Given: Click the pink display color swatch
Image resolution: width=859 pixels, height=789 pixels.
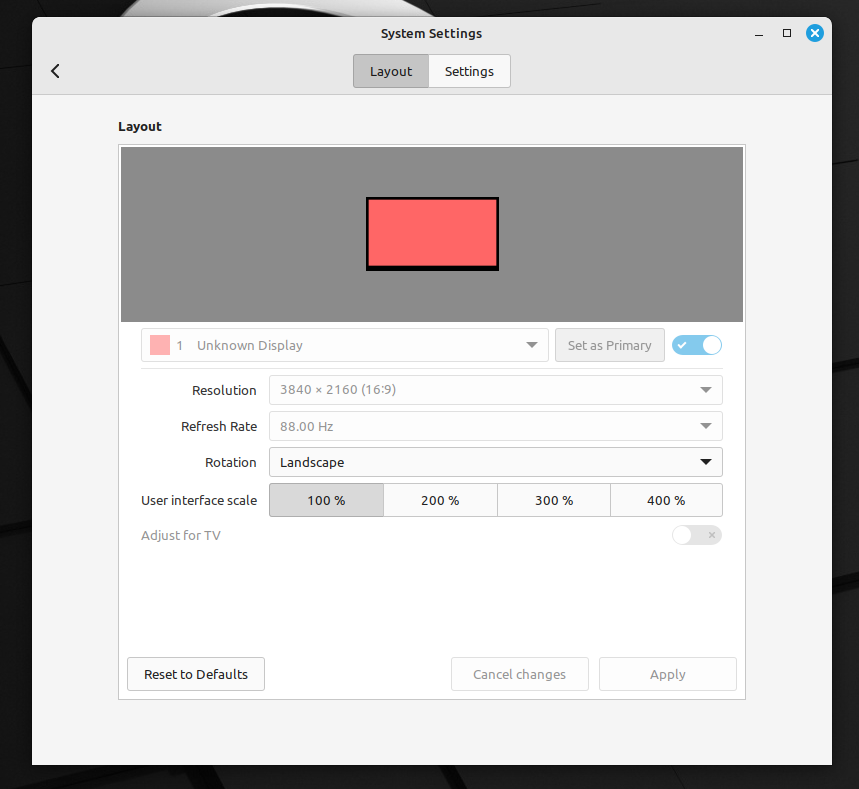Looking at the screenshot, I should [160, 345].
